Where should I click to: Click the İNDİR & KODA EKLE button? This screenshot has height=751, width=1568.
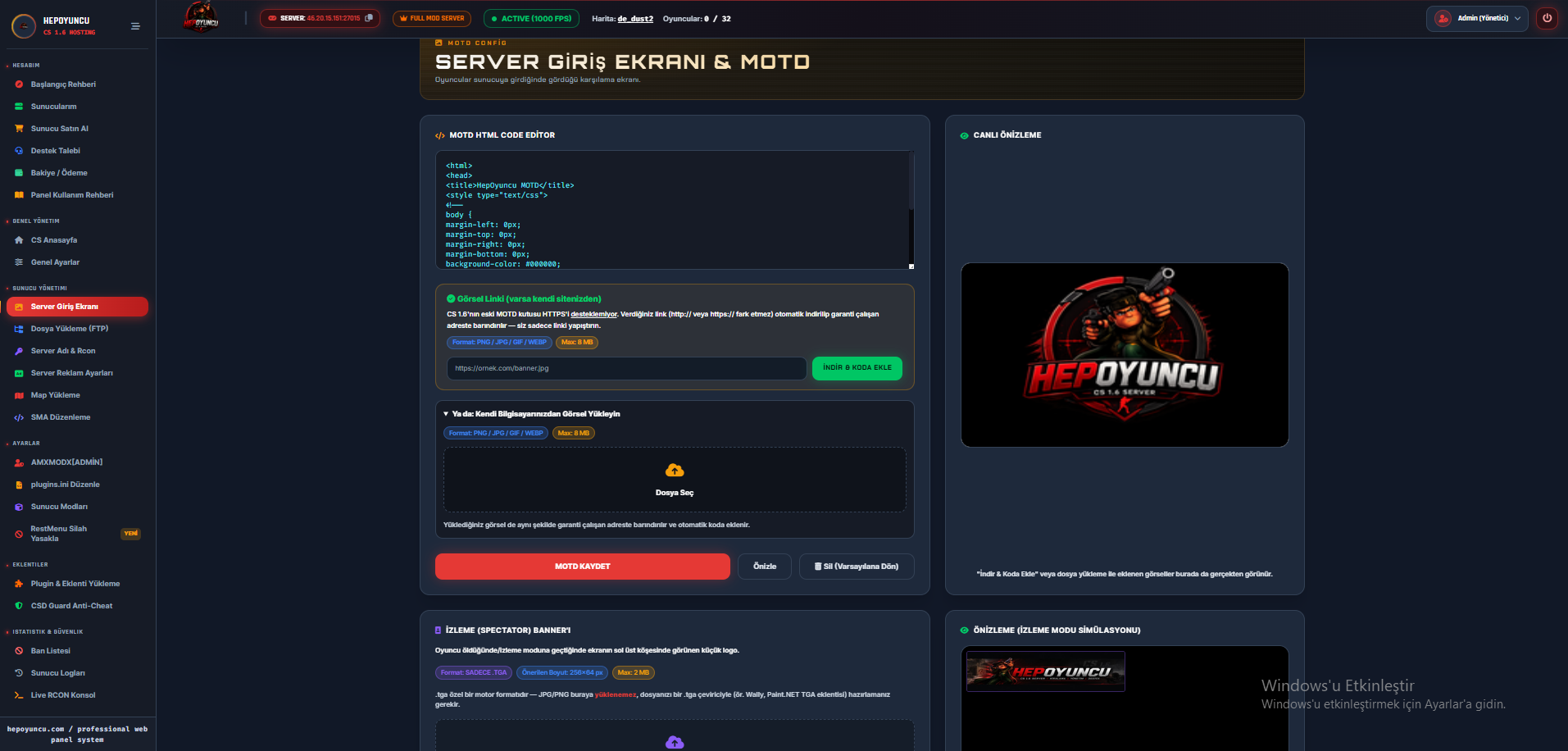point(857,368)
